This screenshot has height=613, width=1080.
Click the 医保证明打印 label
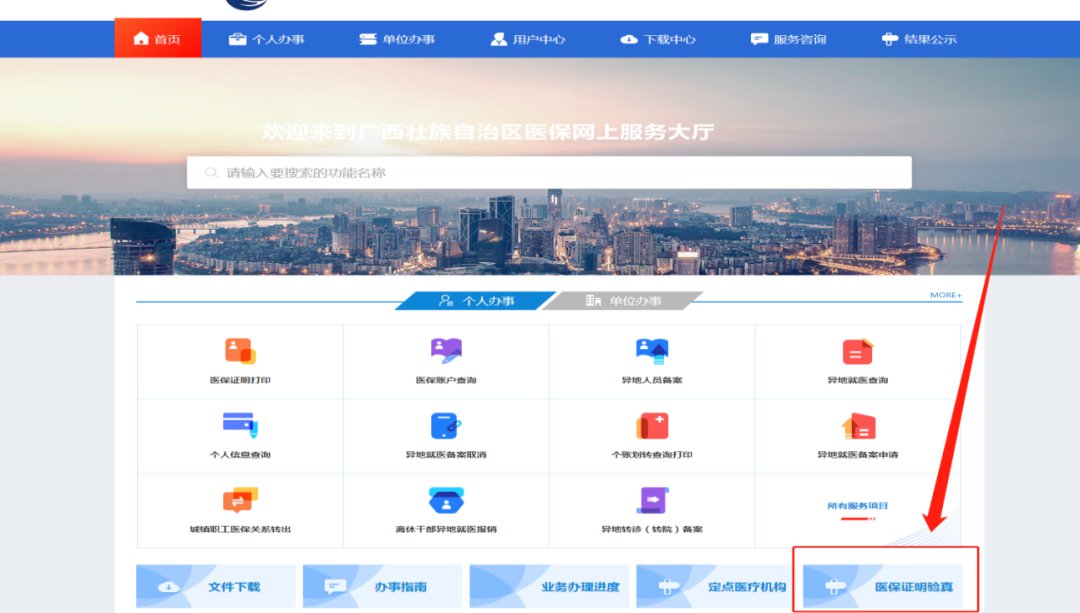(240, 380)
